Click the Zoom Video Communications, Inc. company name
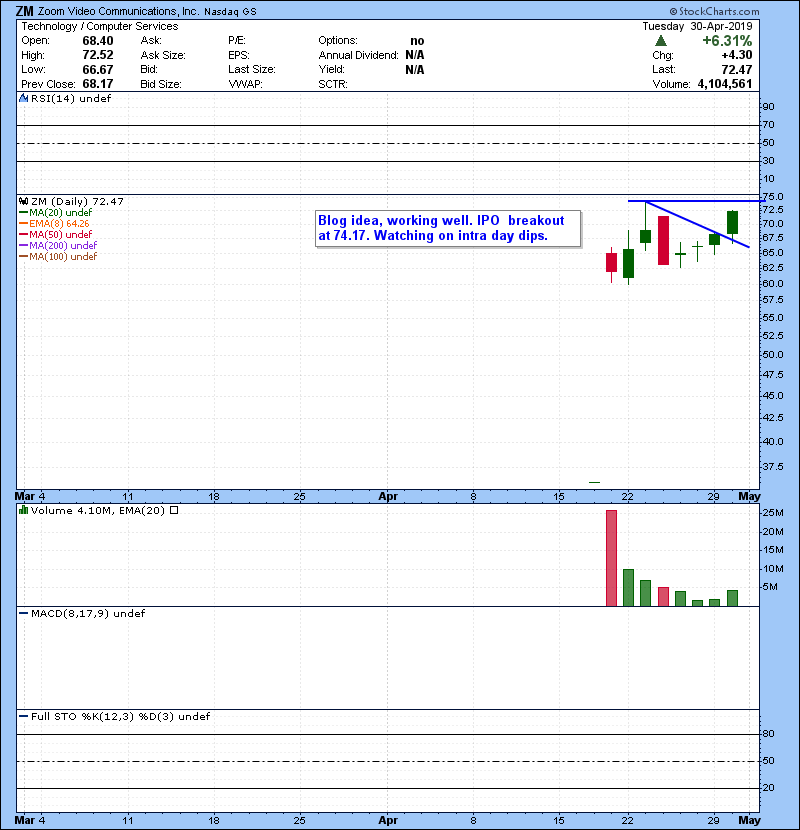800x830 pixels. click(118, 11)
